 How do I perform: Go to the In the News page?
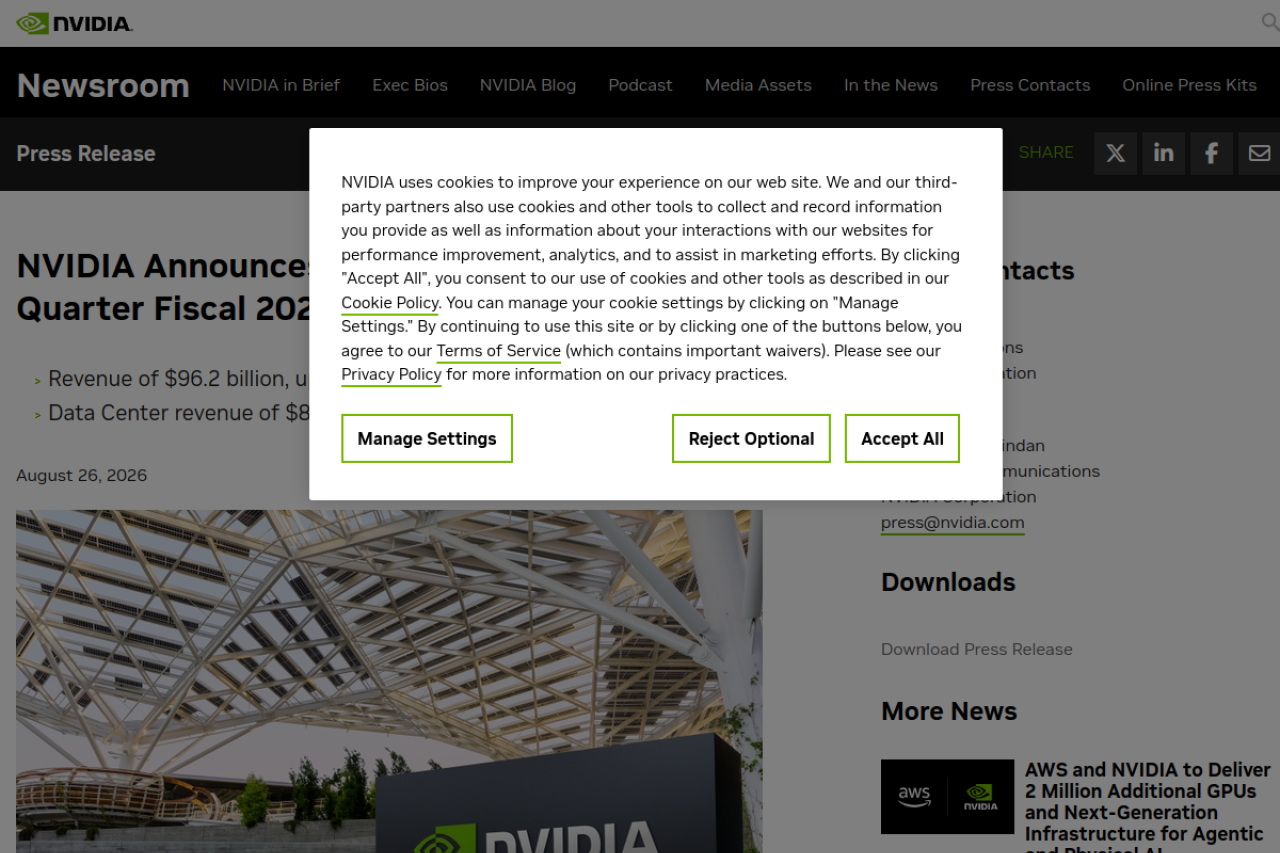click(891, 85)
